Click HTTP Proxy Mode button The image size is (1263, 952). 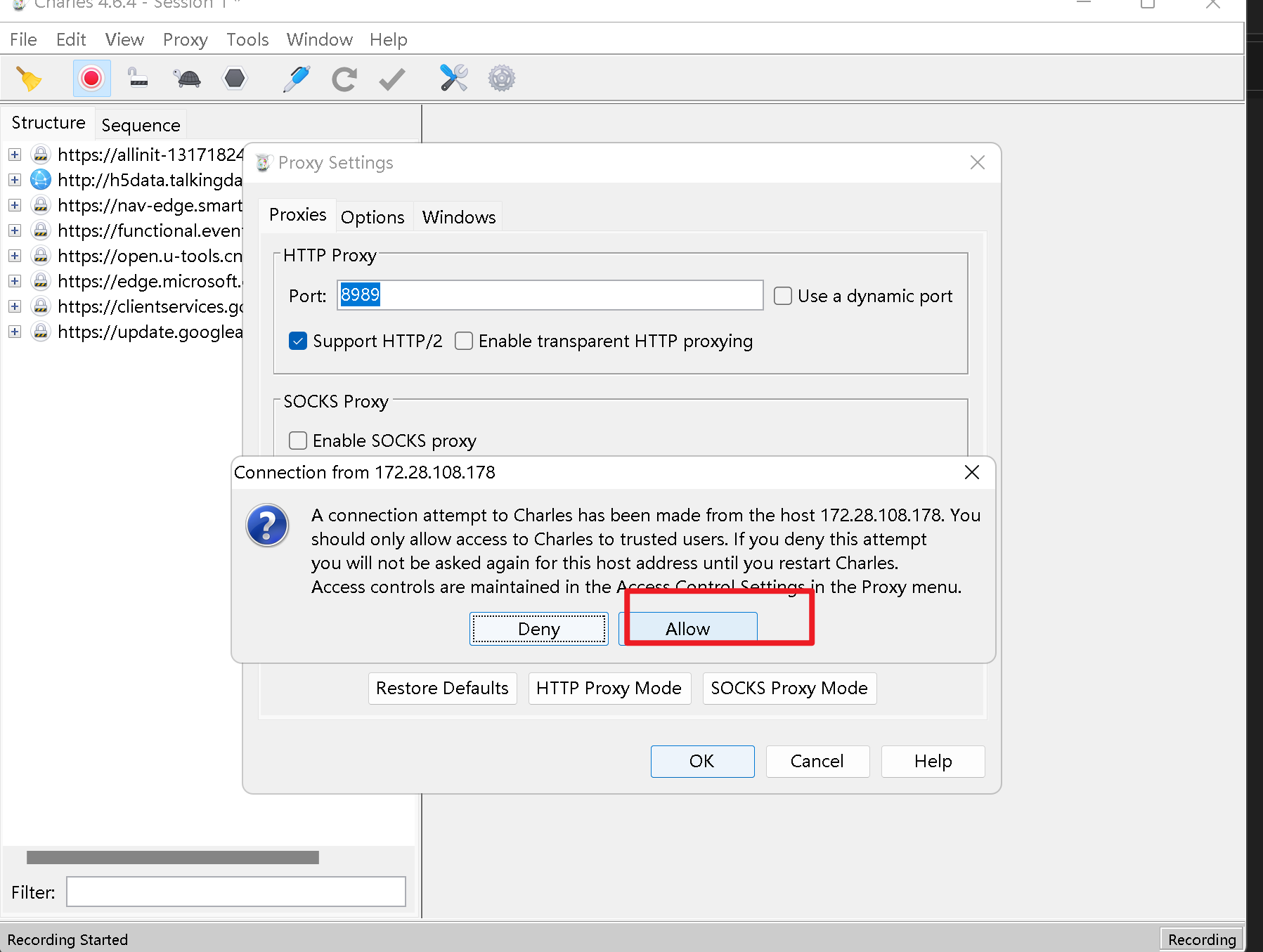(x=609, y=688)
